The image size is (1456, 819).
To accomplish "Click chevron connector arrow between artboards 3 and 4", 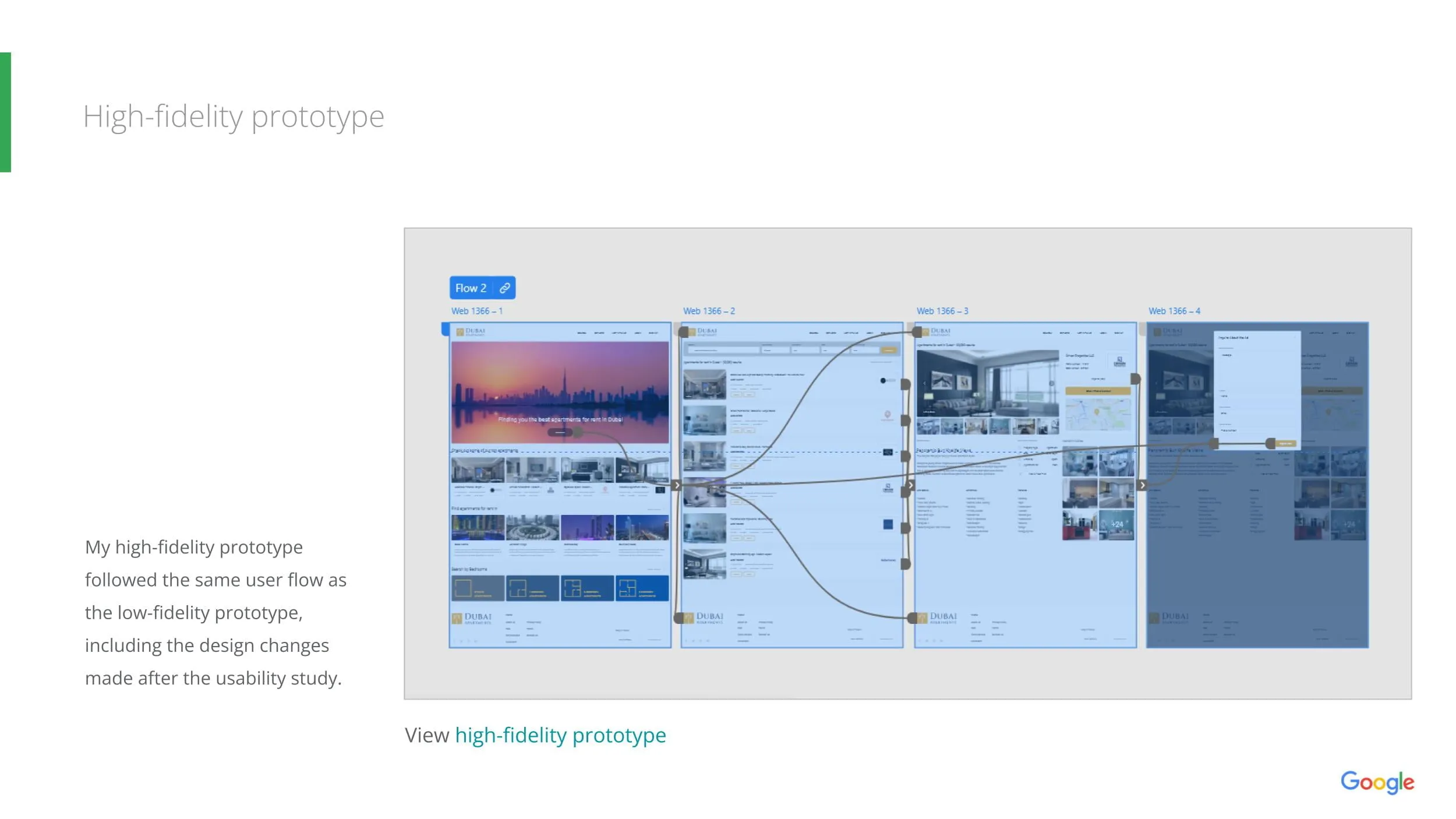I will click(1143, 485).
